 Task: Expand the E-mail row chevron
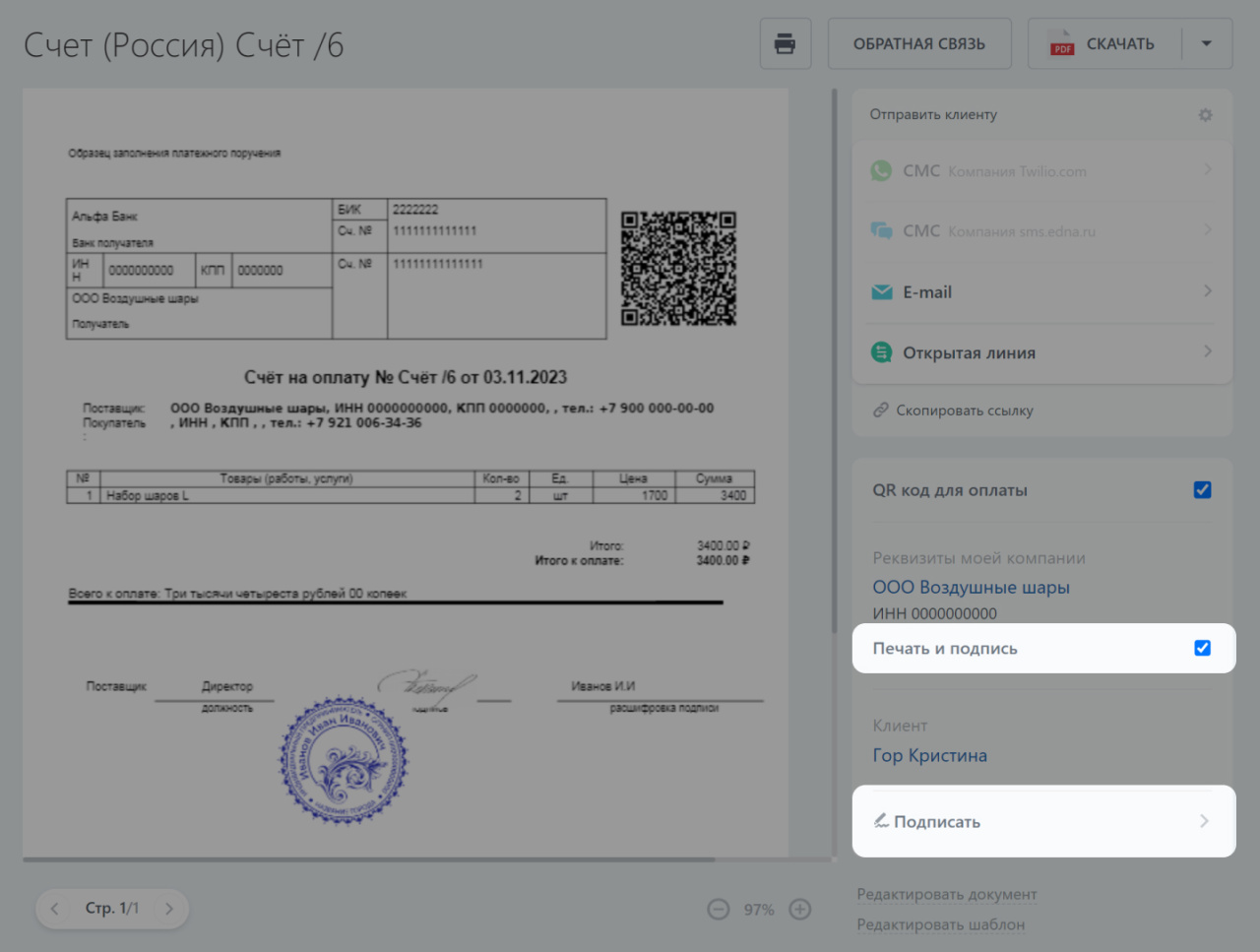click(1208, 291)
